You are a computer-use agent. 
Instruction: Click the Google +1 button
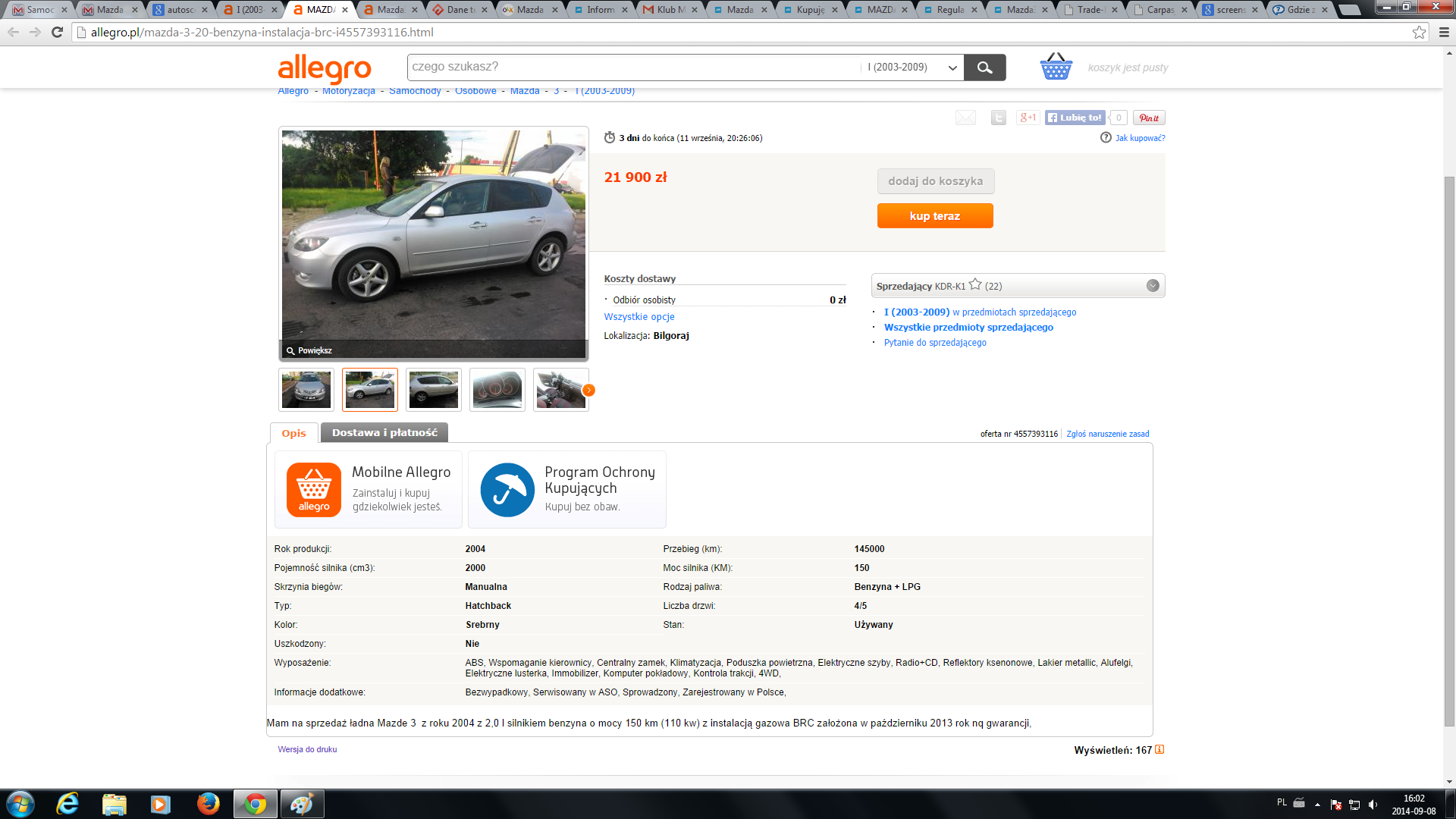pyautogui.click(x=1028, y=118)
